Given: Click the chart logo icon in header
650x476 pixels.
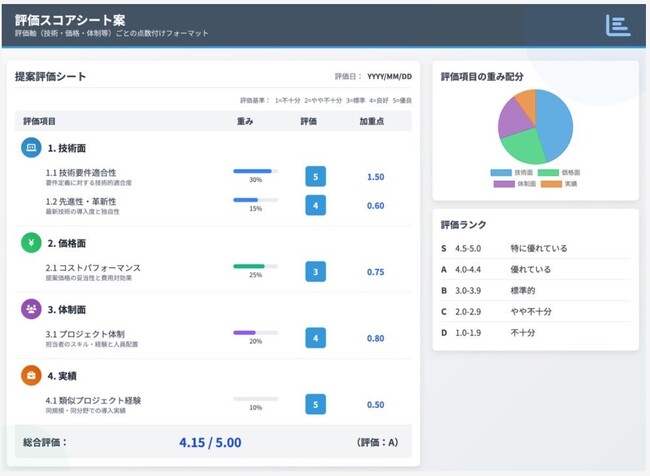Looking at the screenshot, I should click(x=618, y=25).
